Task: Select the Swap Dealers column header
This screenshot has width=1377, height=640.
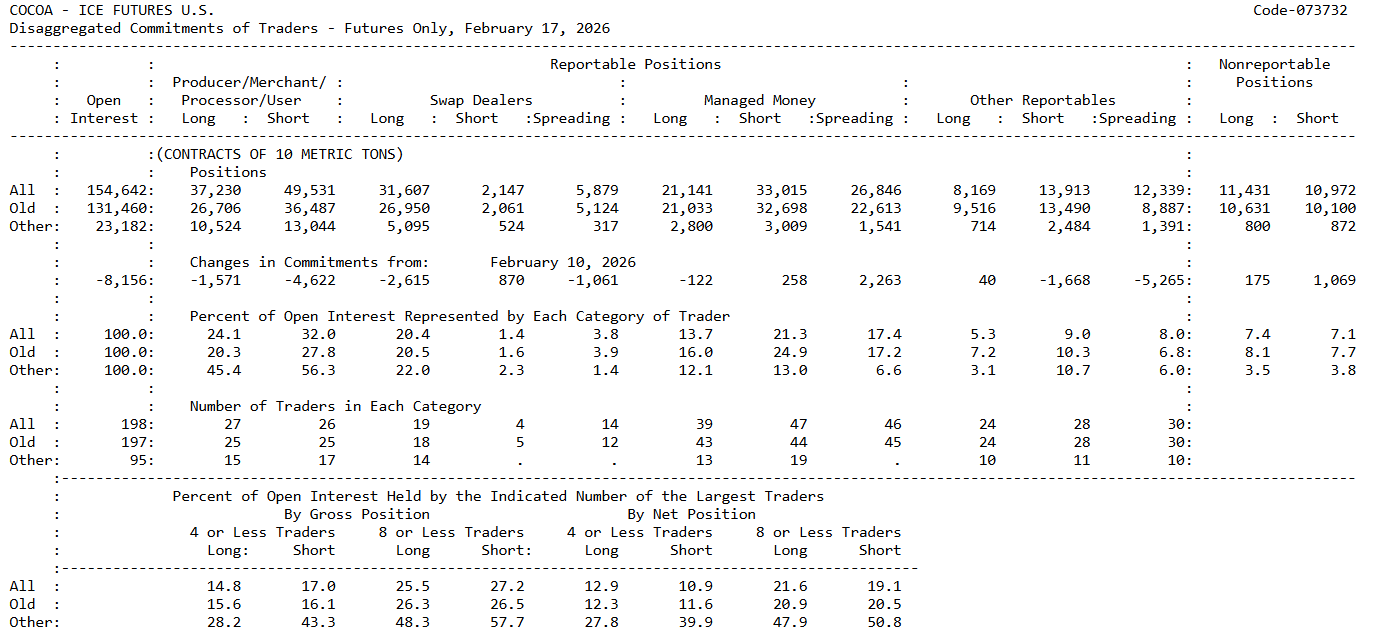Action: coord(481,100)
